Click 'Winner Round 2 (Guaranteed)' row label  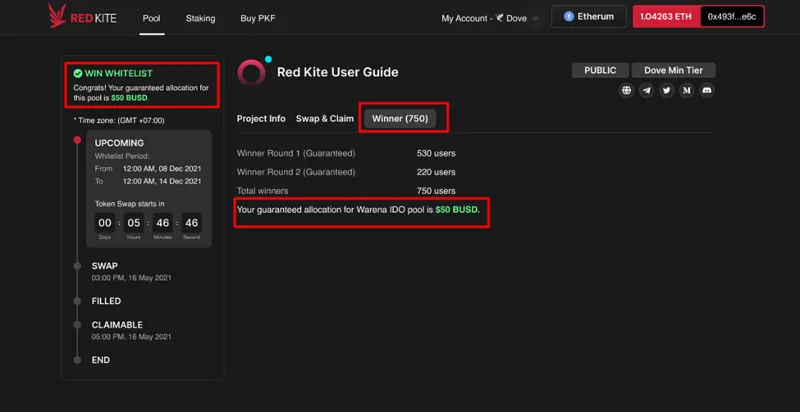click(296, 172)
